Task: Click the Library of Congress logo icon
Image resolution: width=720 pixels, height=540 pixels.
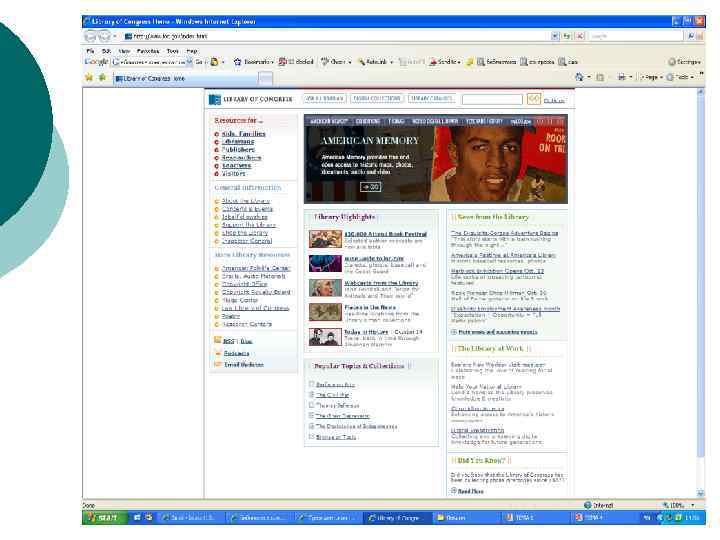Action: pyautogui.click(x=214, y=99)
